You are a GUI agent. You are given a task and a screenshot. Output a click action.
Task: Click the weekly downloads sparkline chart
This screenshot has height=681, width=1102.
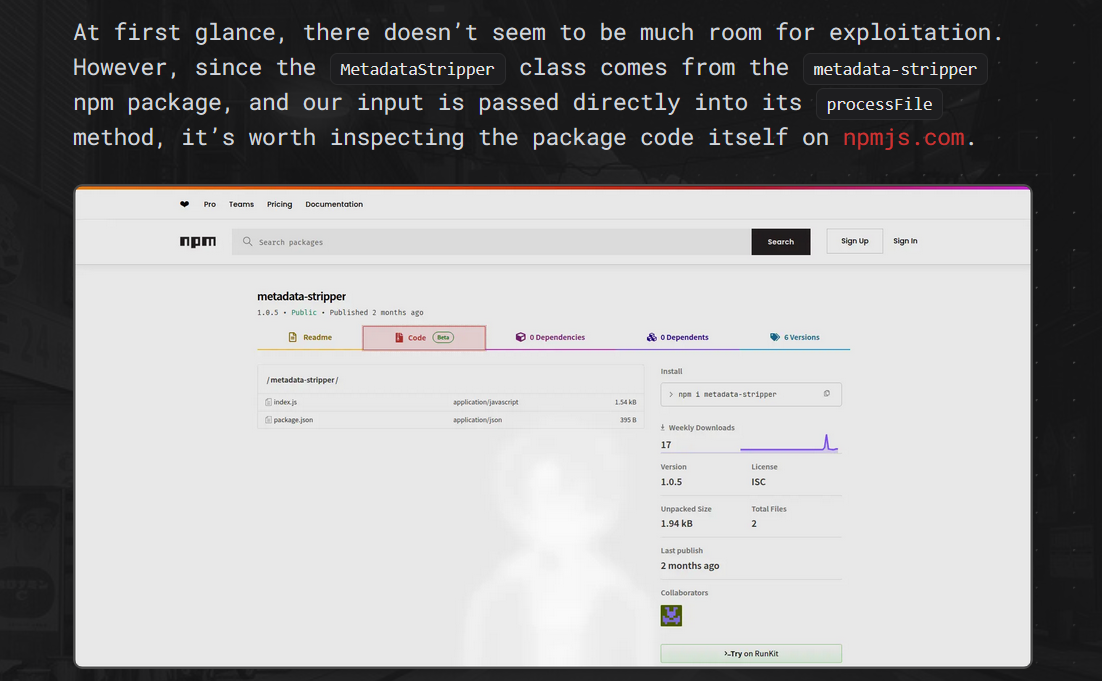point(788,443)
